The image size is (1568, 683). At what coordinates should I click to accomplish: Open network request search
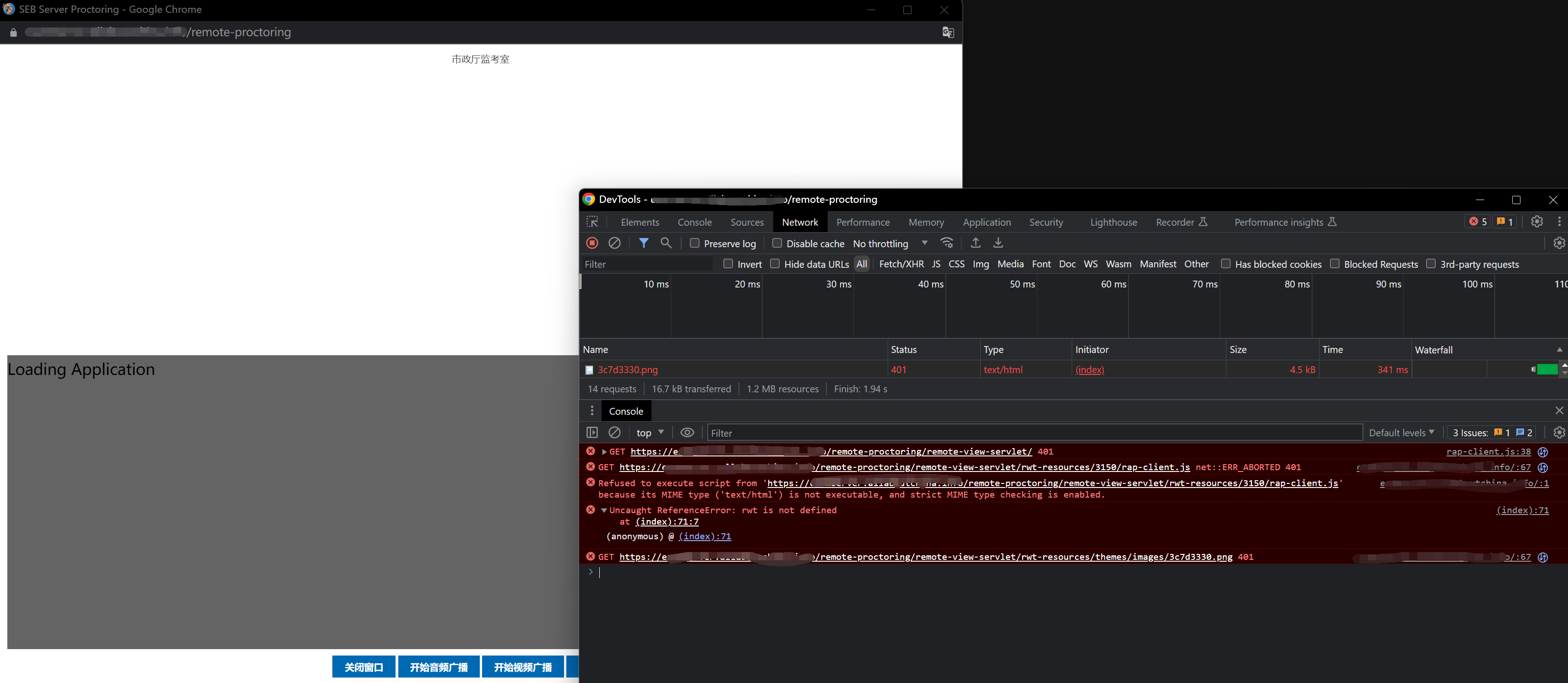[665, 243]
